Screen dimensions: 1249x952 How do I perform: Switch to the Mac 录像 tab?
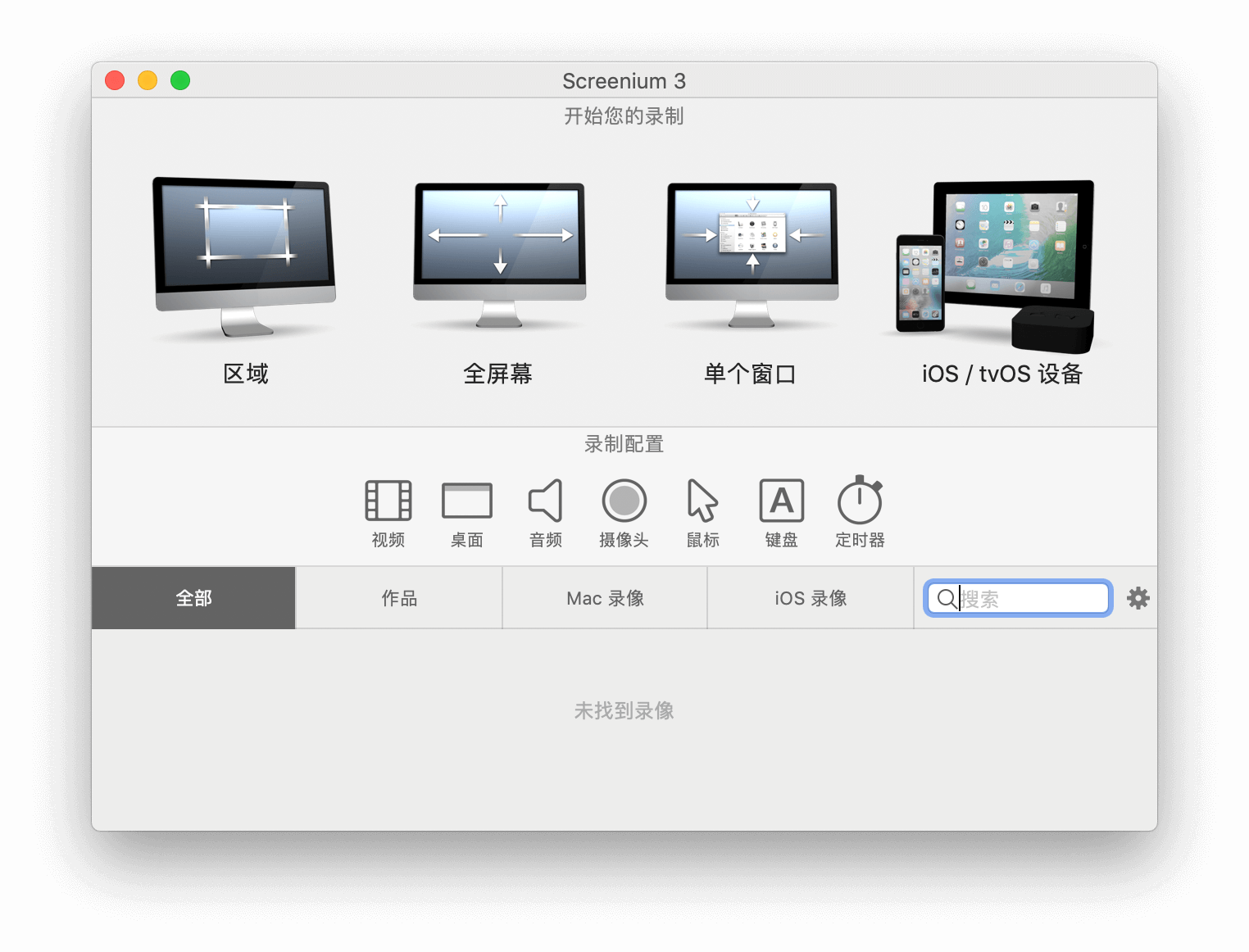pos(605,598)
